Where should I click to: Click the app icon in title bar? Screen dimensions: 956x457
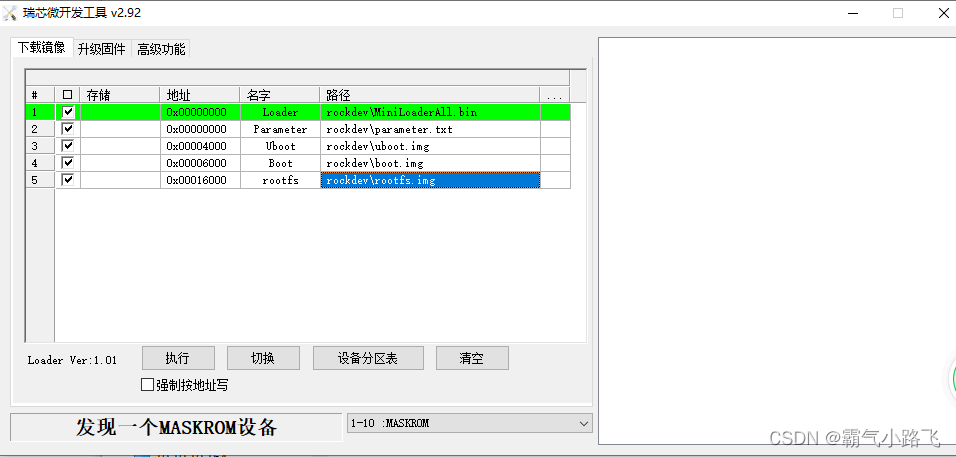coord(9,13)
